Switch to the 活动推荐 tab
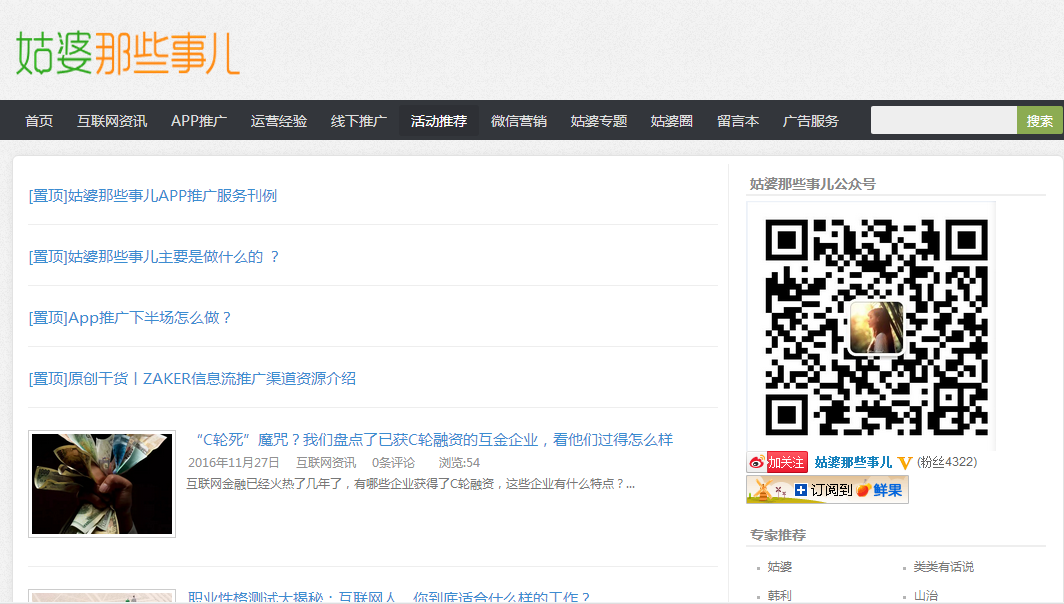 [439, 121]
